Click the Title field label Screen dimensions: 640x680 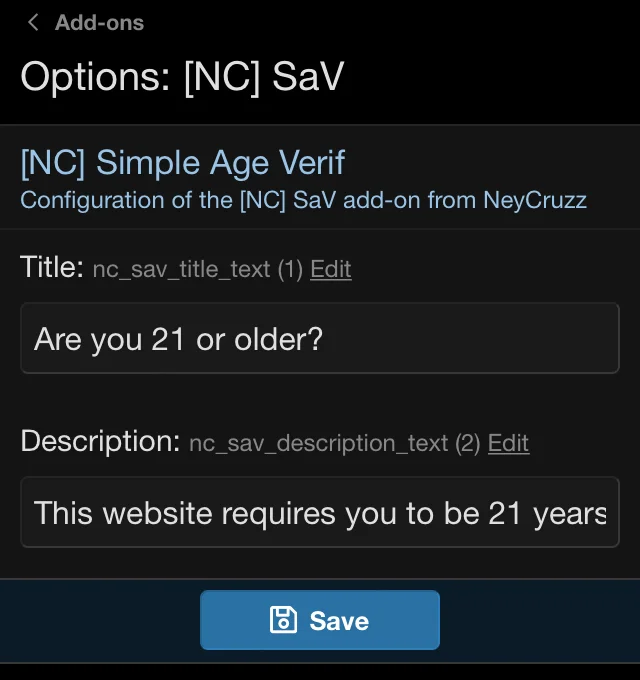(51, 267)
